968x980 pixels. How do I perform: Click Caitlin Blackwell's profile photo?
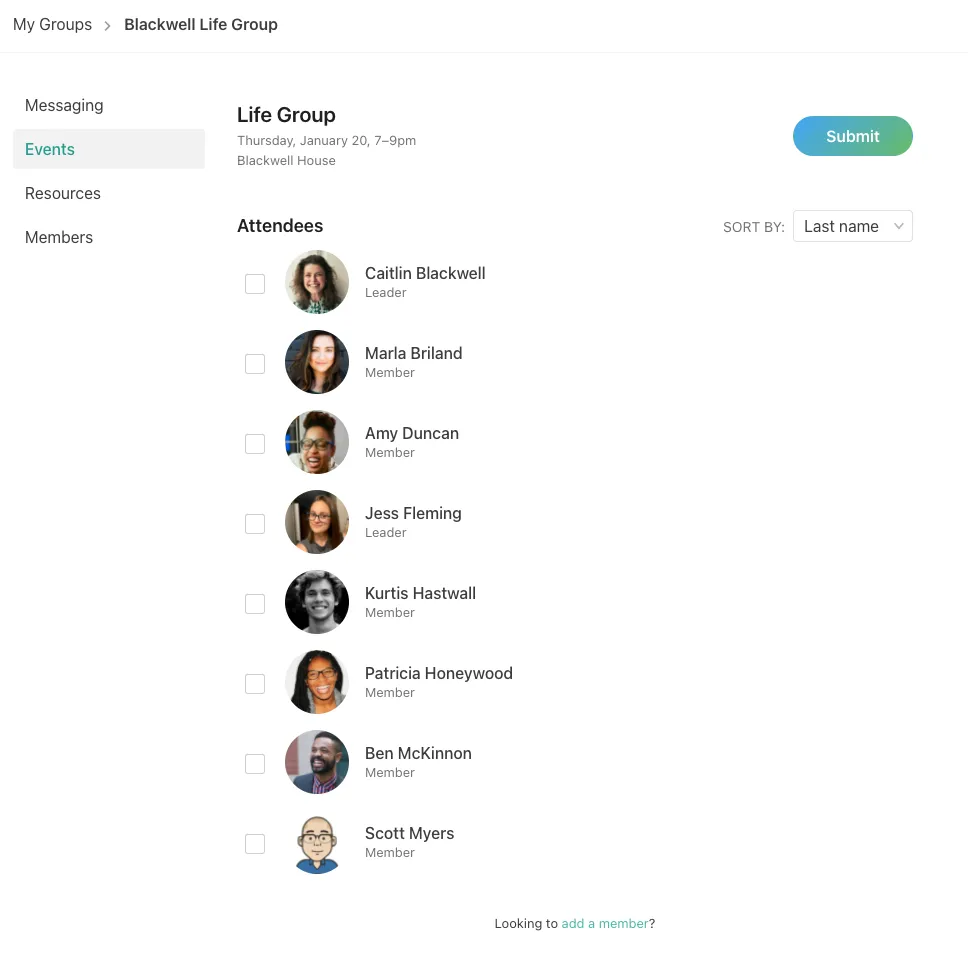317,282
